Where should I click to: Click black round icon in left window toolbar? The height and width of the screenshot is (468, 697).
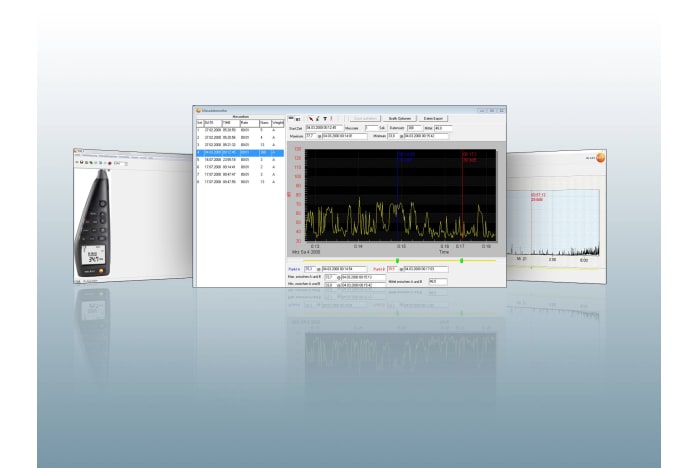tap(81, 162)
